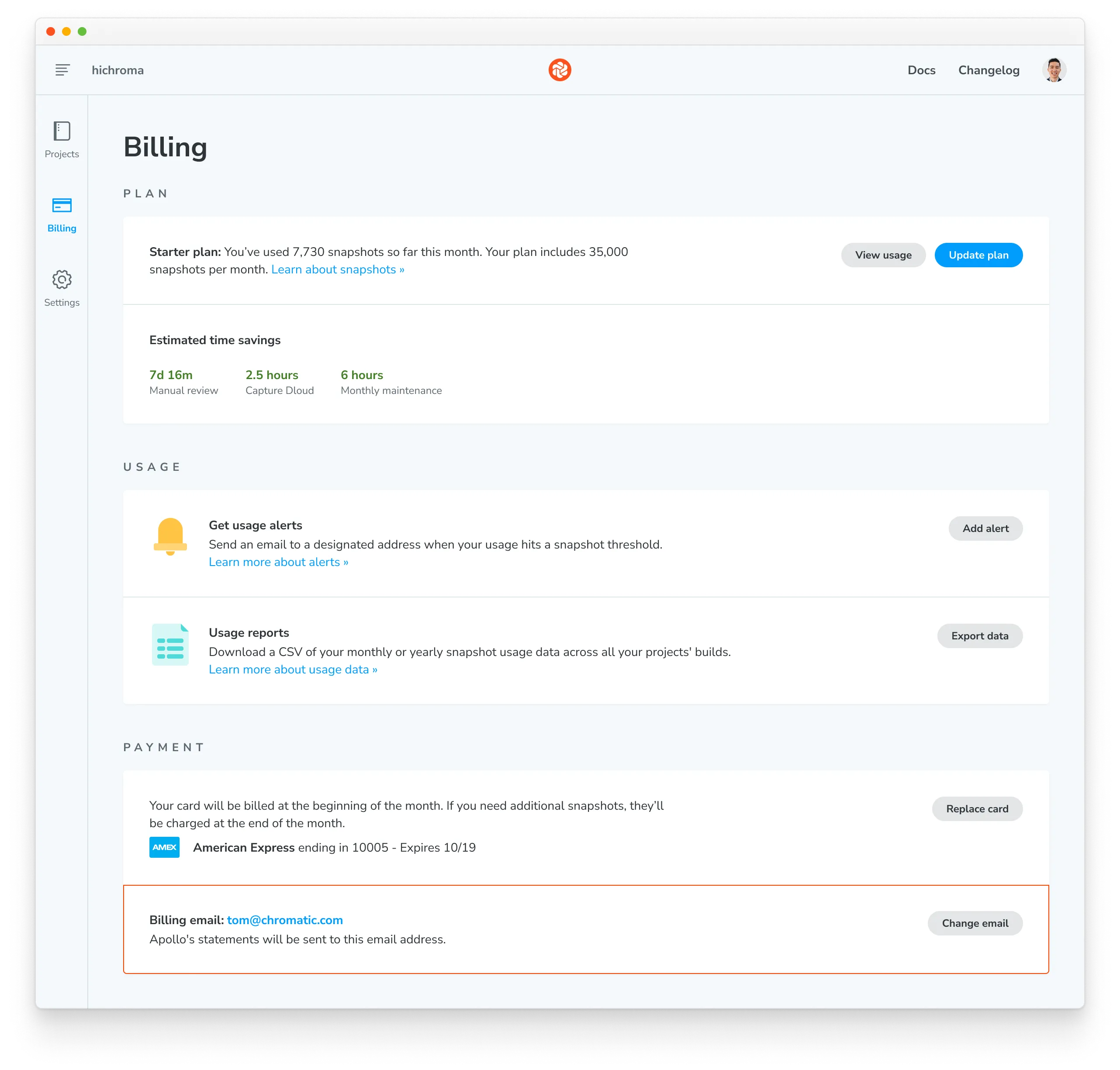
Task: Click the Export data button
Action: point(979,635)
